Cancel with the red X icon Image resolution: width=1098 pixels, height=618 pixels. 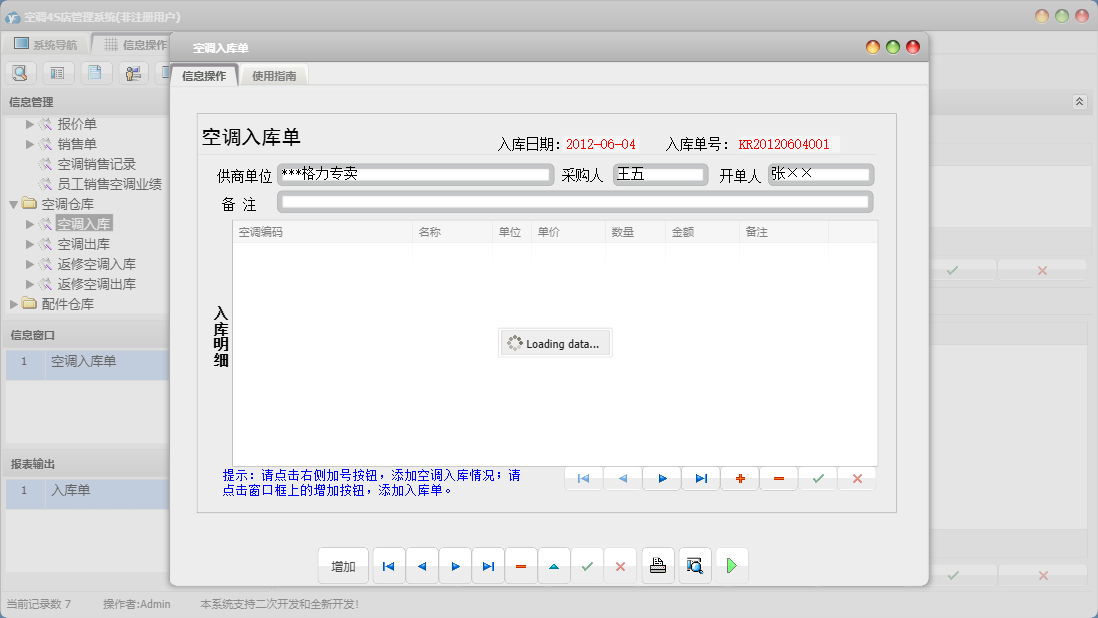coord(856,478)
